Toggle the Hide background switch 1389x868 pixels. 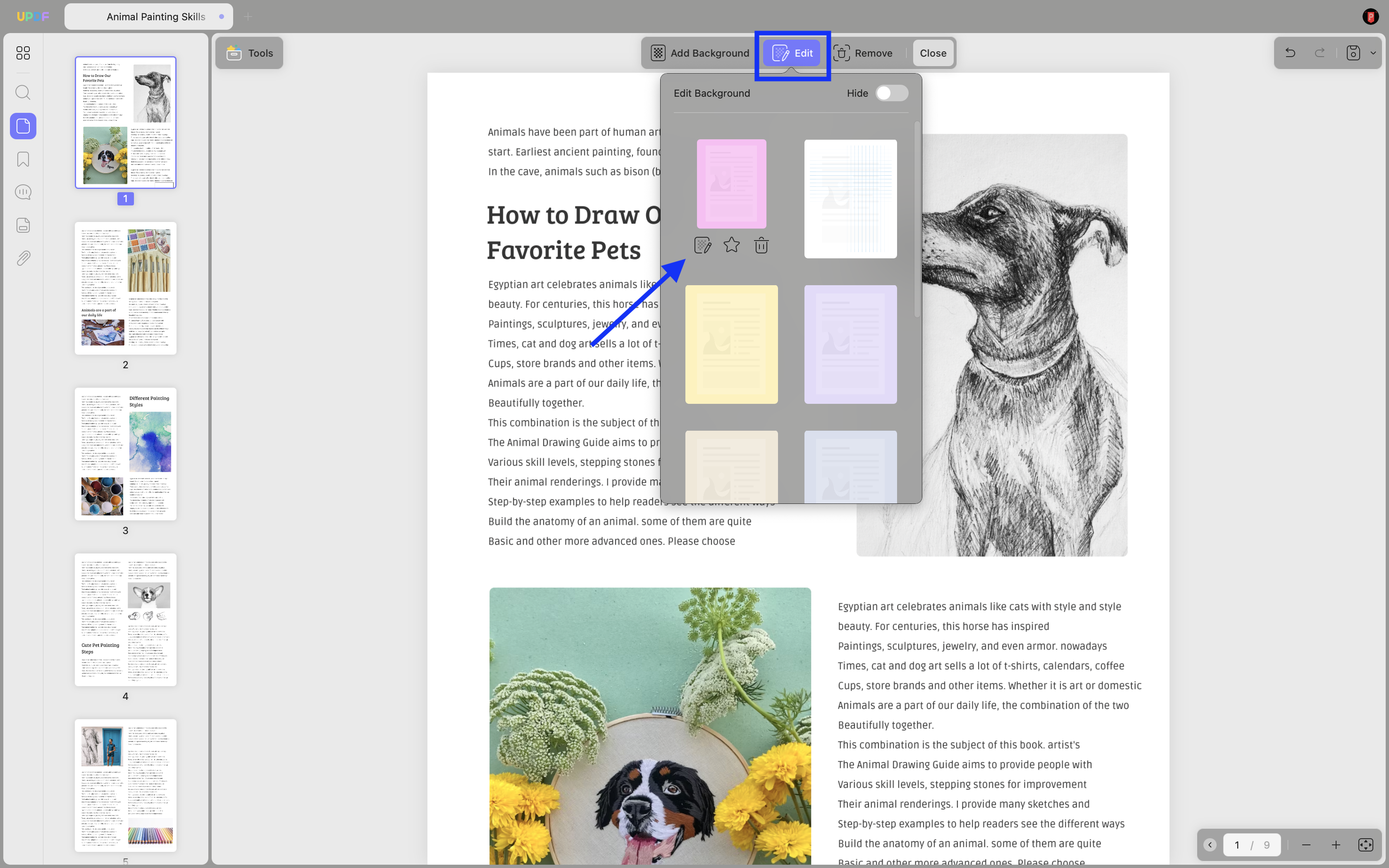click(x=891, y=93)
